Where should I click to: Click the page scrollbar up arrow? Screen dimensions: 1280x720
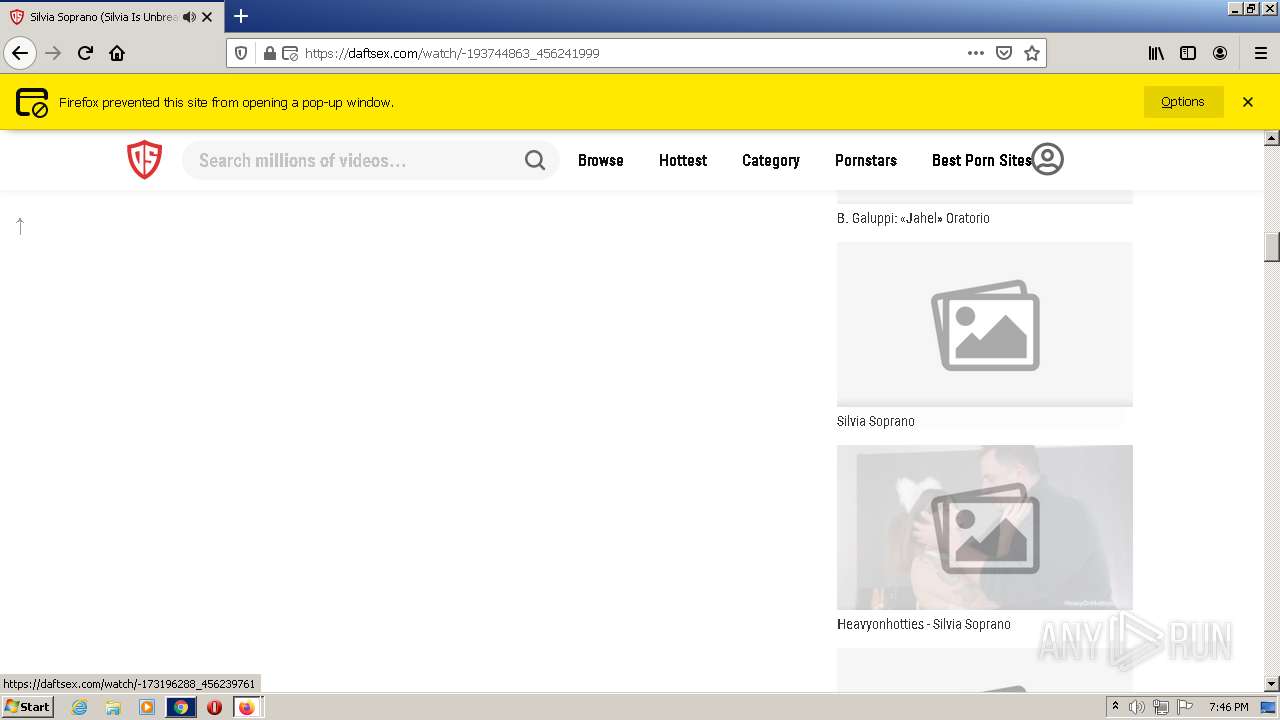pyautogui.click(x=1272, y=138)
